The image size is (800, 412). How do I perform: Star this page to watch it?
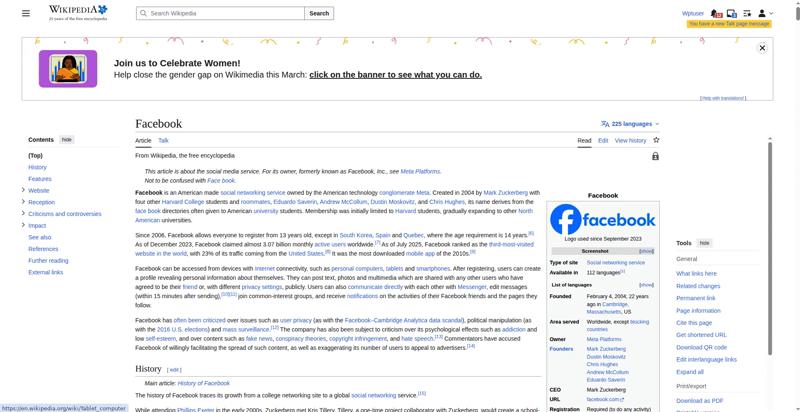(x=656, y=140)
